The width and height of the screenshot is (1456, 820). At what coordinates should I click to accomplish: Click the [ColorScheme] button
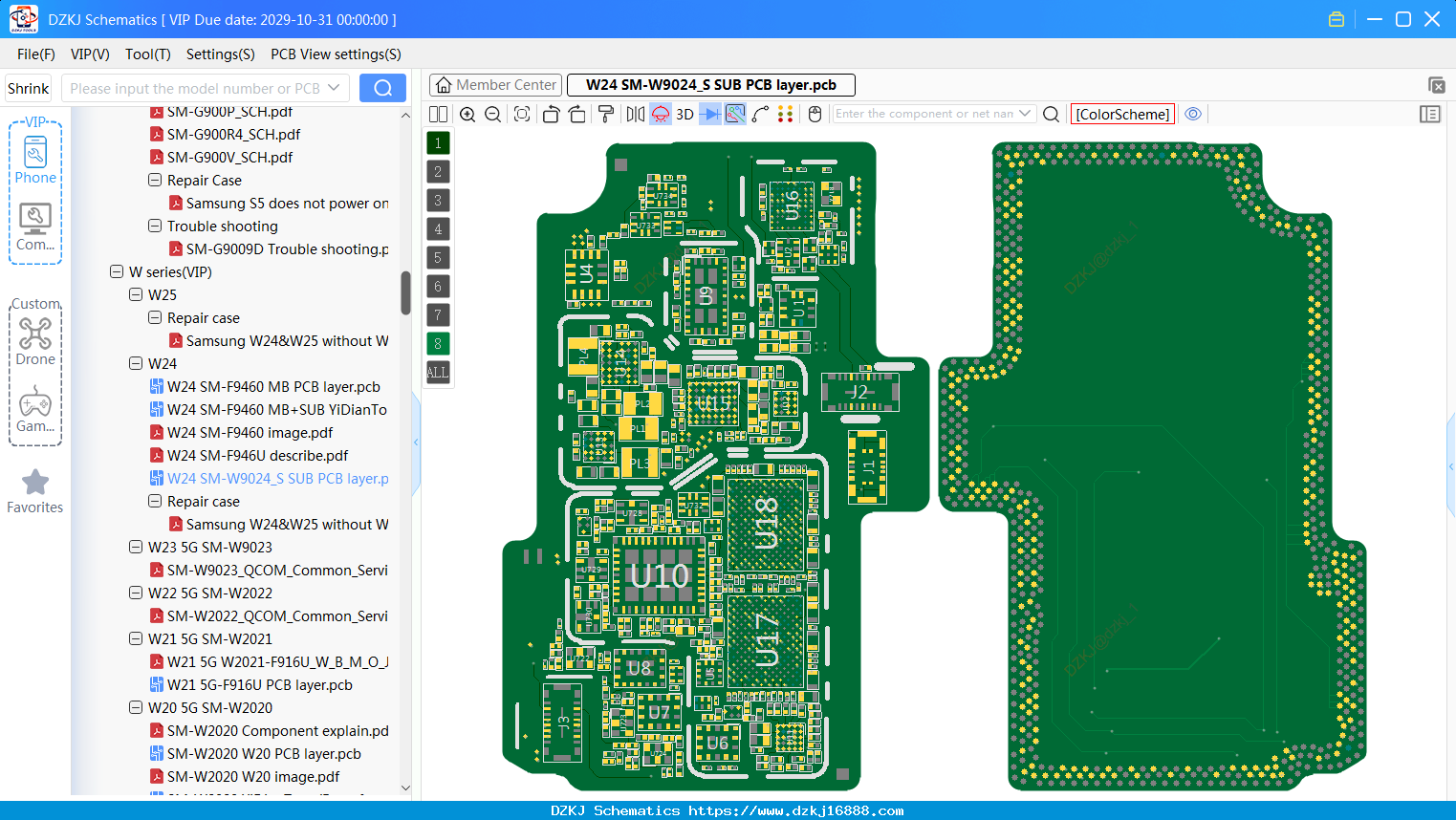(1122, 114)
